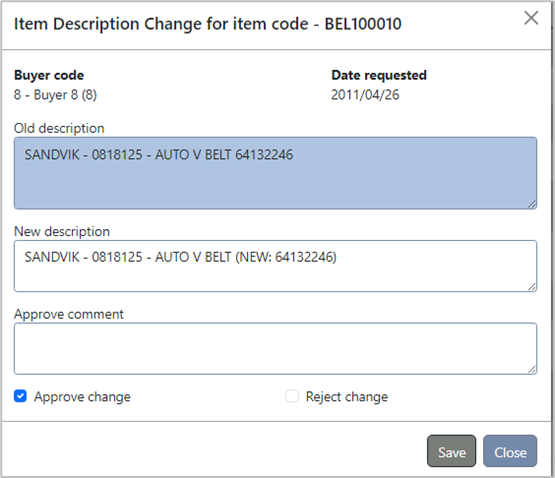Screen dimensions: 555x478
Task: Click the requested date 2011/04/26
Action: pyautogui.click(x=365, y=95)
